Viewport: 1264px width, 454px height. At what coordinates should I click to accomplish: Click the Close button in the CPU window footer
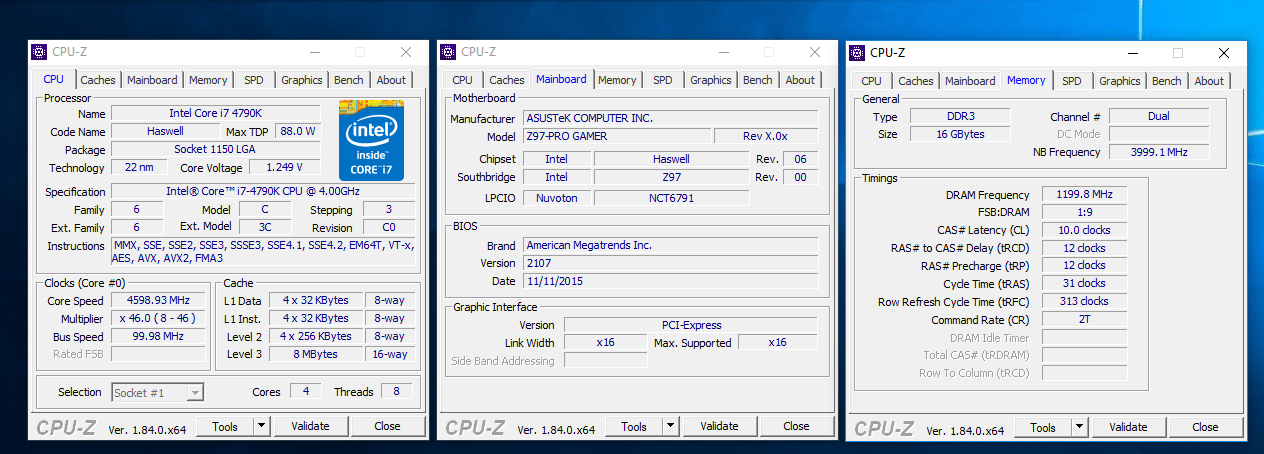[x=387, y=426]
